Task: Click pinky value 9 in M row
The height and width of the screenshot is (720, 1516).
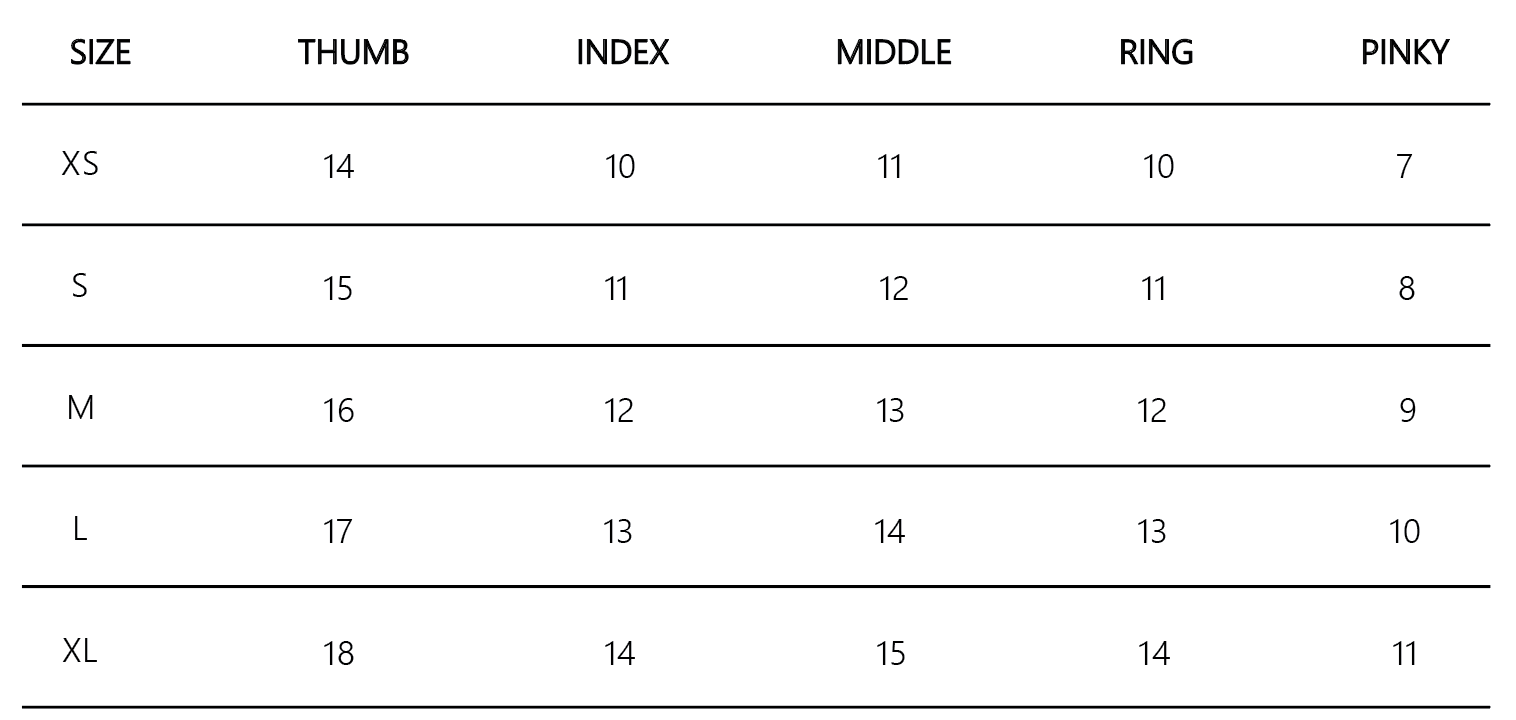Action: [1407, 411]
